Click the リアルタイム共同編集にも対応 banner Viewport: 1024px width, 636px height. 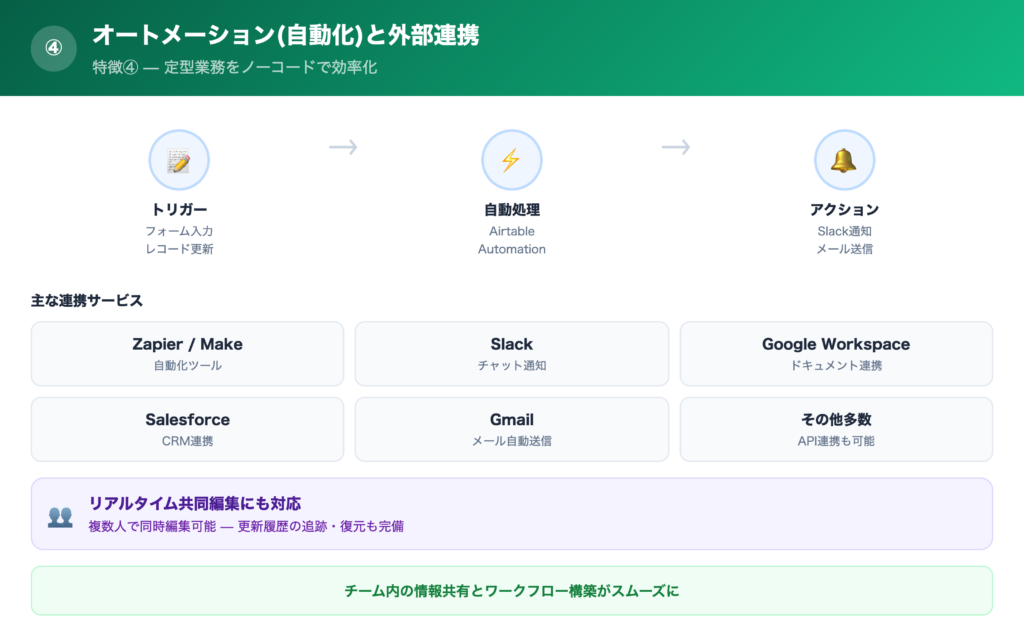pyautogui.click(x=512, y=514)
